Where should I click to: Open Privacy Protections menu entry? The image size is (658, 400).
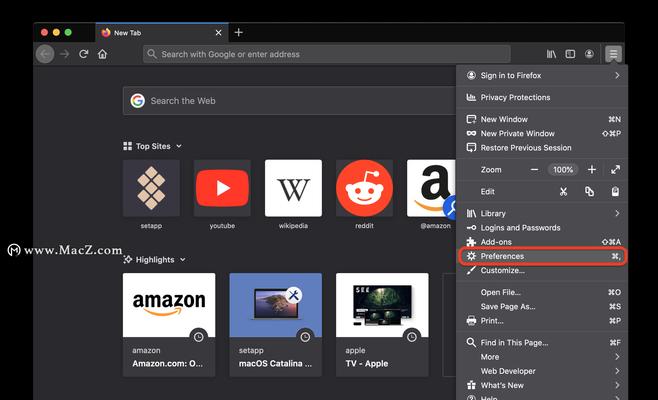[542, 97]
